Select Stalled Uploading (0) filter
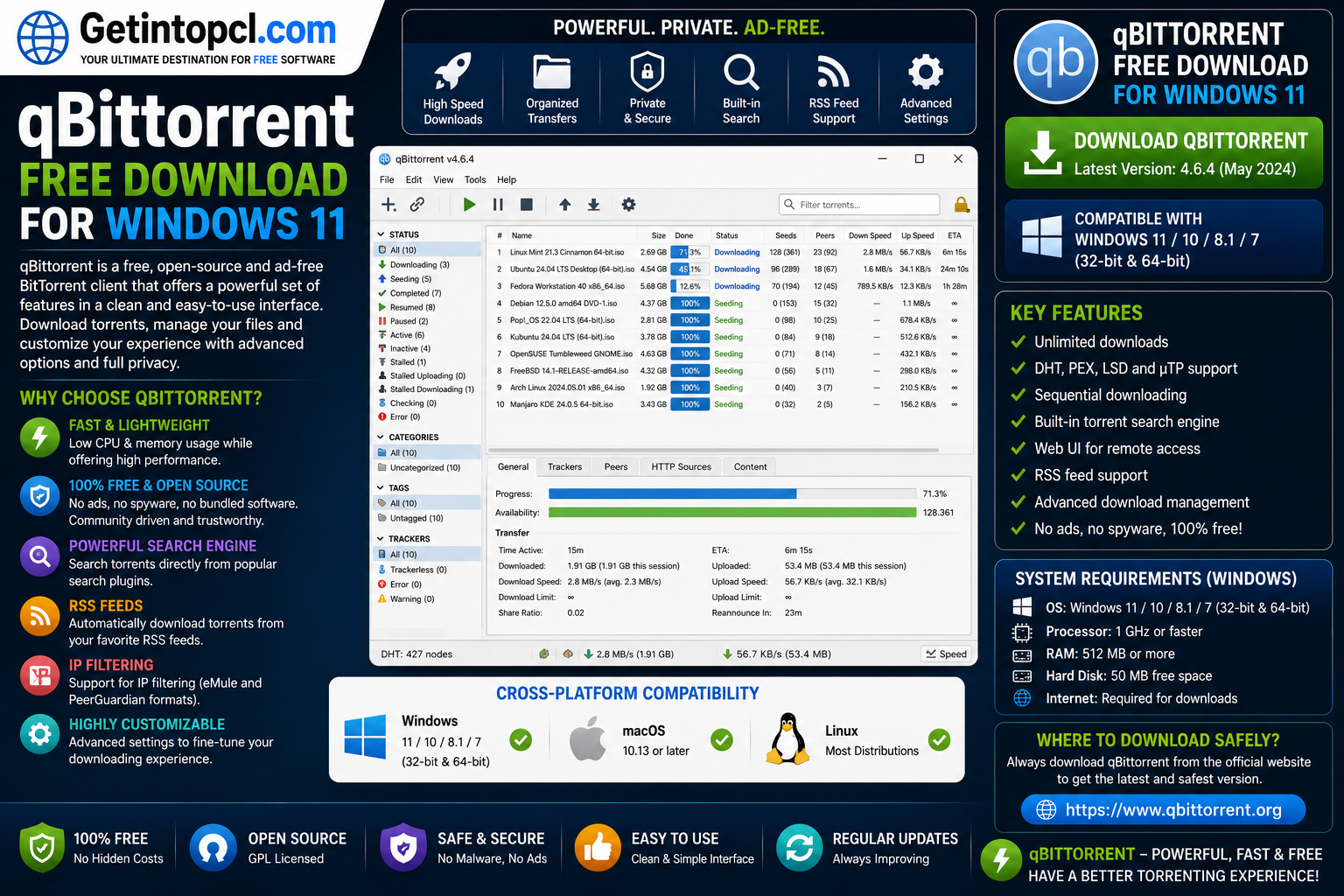The image size is (1344, 896). tap(427, 375)
